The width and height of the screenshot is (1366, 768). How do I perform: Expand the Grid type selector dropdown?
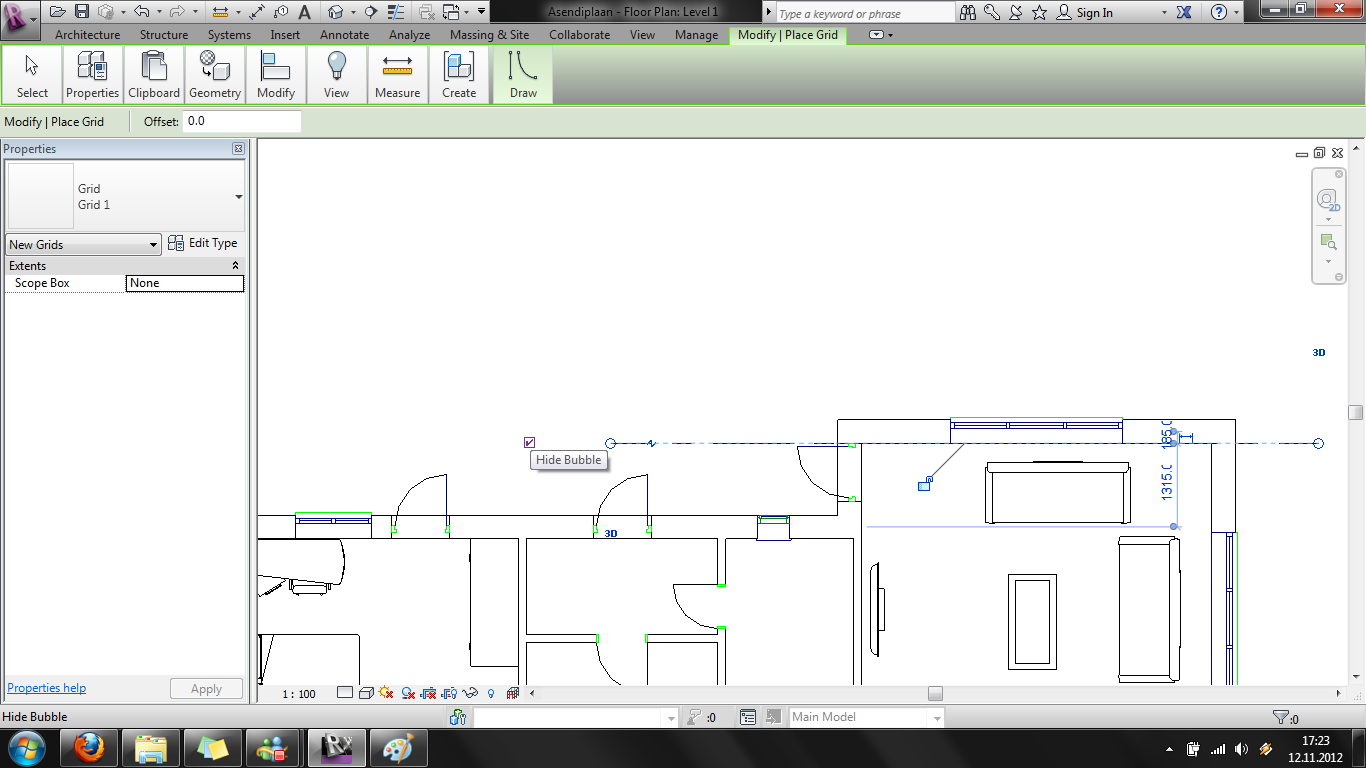click(238, 197)
